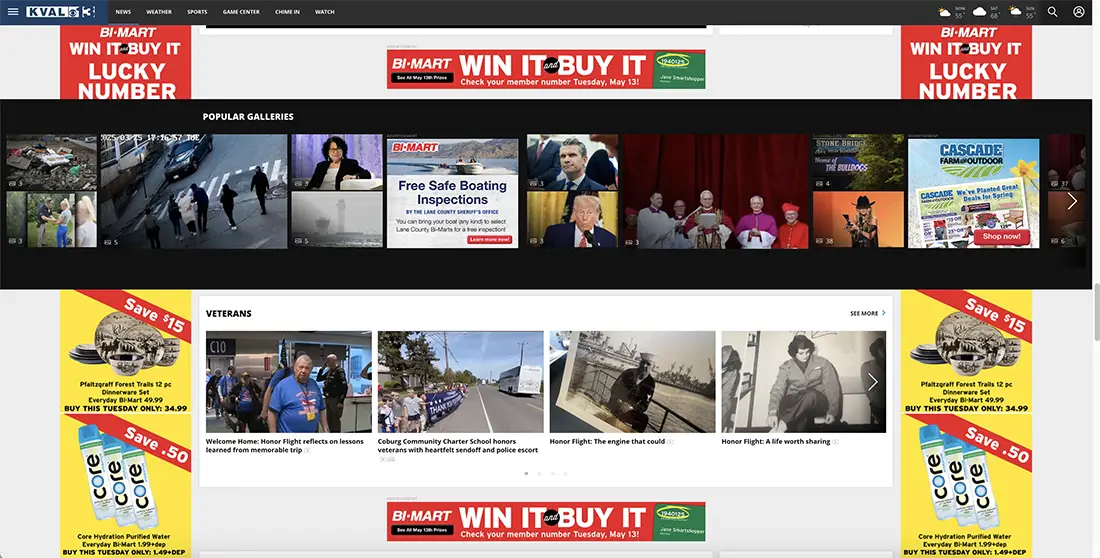1100x558 pixels.
Task: Click video icon beside A life worth sharing
Action: [836, 442]
